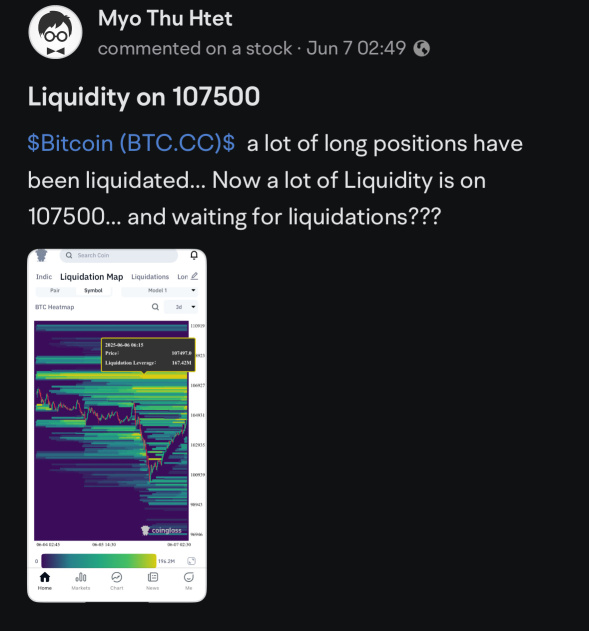This screenshot has height=631, width=589.
Task: Click the Search Coin input field
Action: tap(119, 255)
